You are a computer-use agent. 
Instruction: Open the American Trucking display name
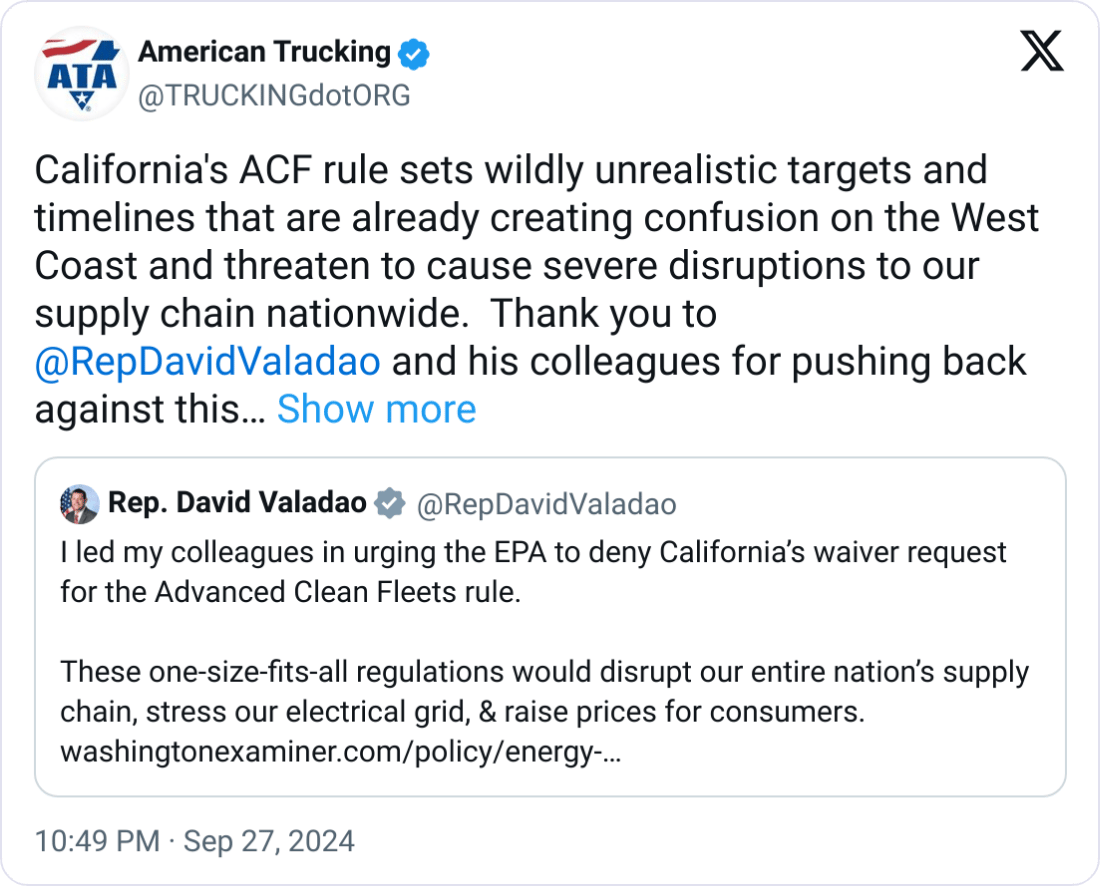coord(264,51)
